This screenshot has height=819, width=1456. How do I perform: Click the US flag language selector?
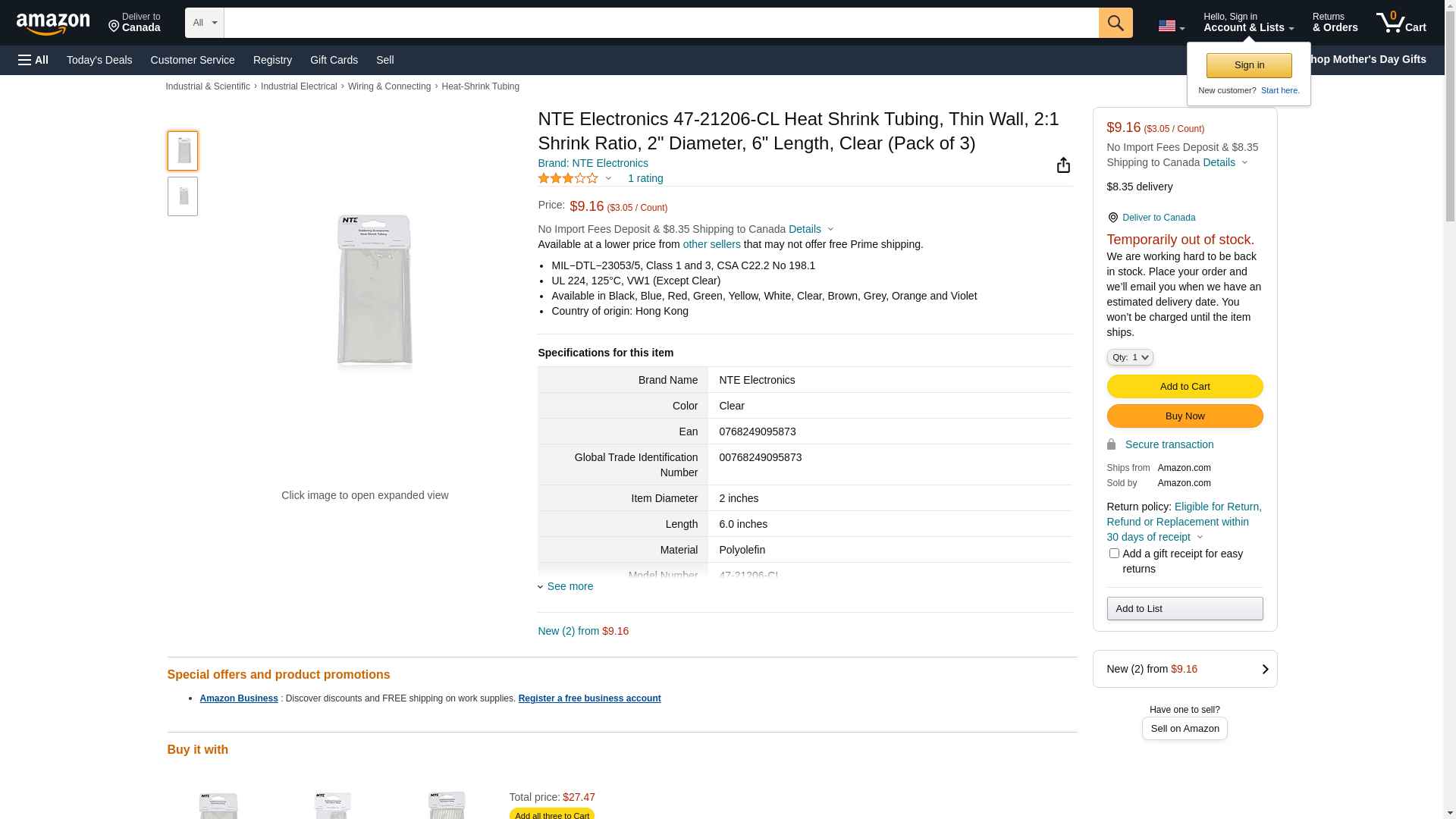tap(1171, 26)
